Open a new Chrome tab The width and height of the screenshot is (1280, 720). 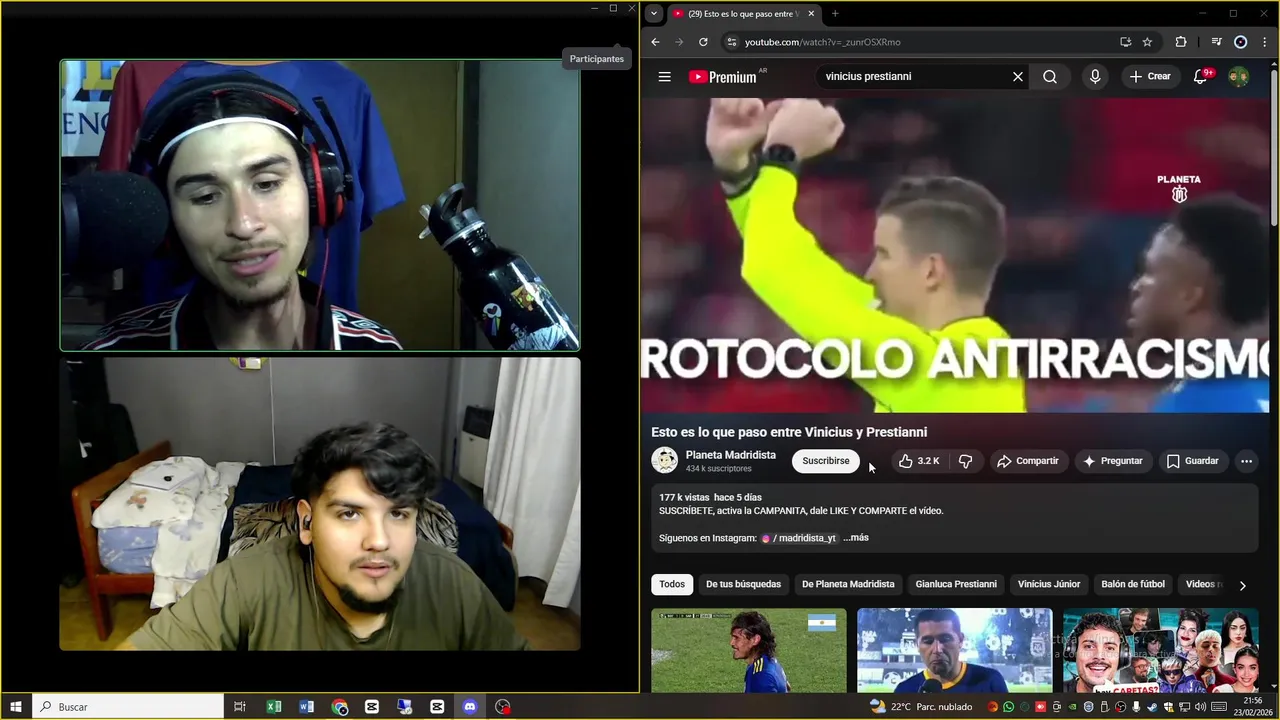coord(835,13)
